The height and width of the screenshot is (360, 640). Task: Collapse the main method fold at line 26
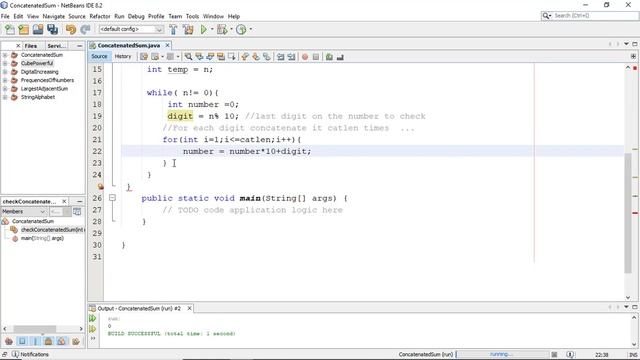point(112,198)
